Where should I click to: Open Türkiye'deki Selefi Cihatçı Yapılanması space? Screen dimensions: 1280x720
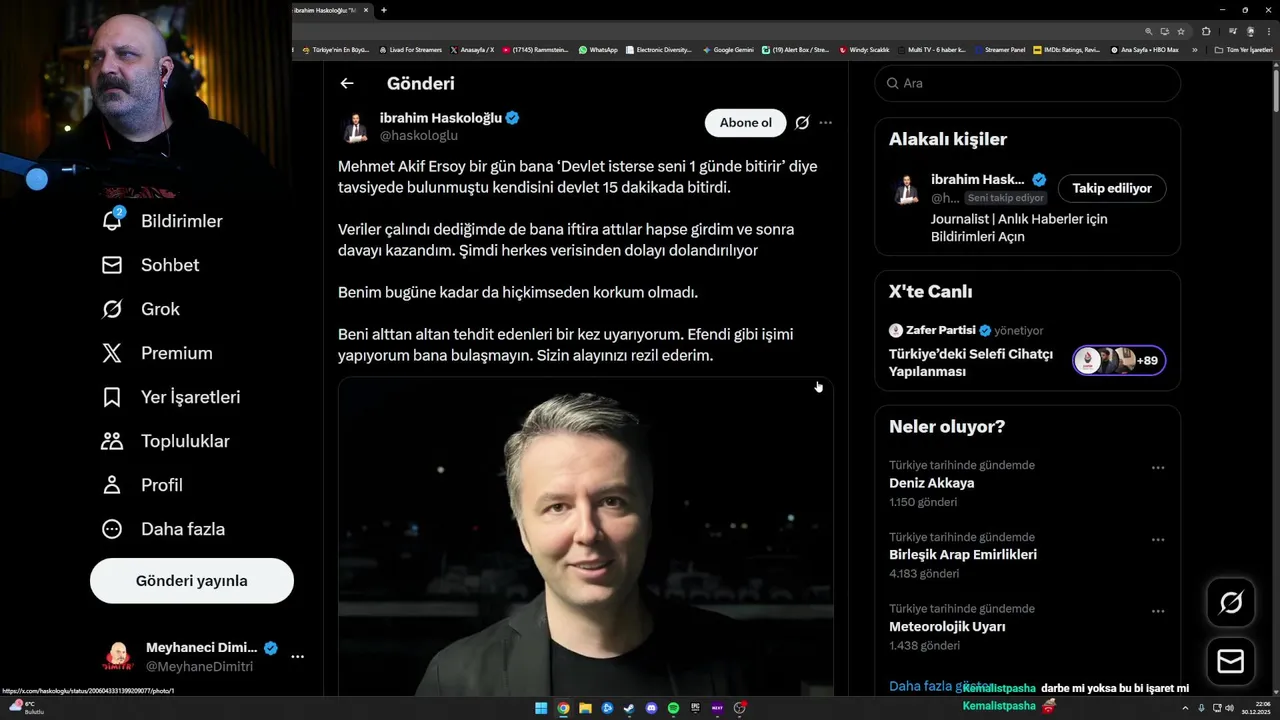click(x=971, y=363)
